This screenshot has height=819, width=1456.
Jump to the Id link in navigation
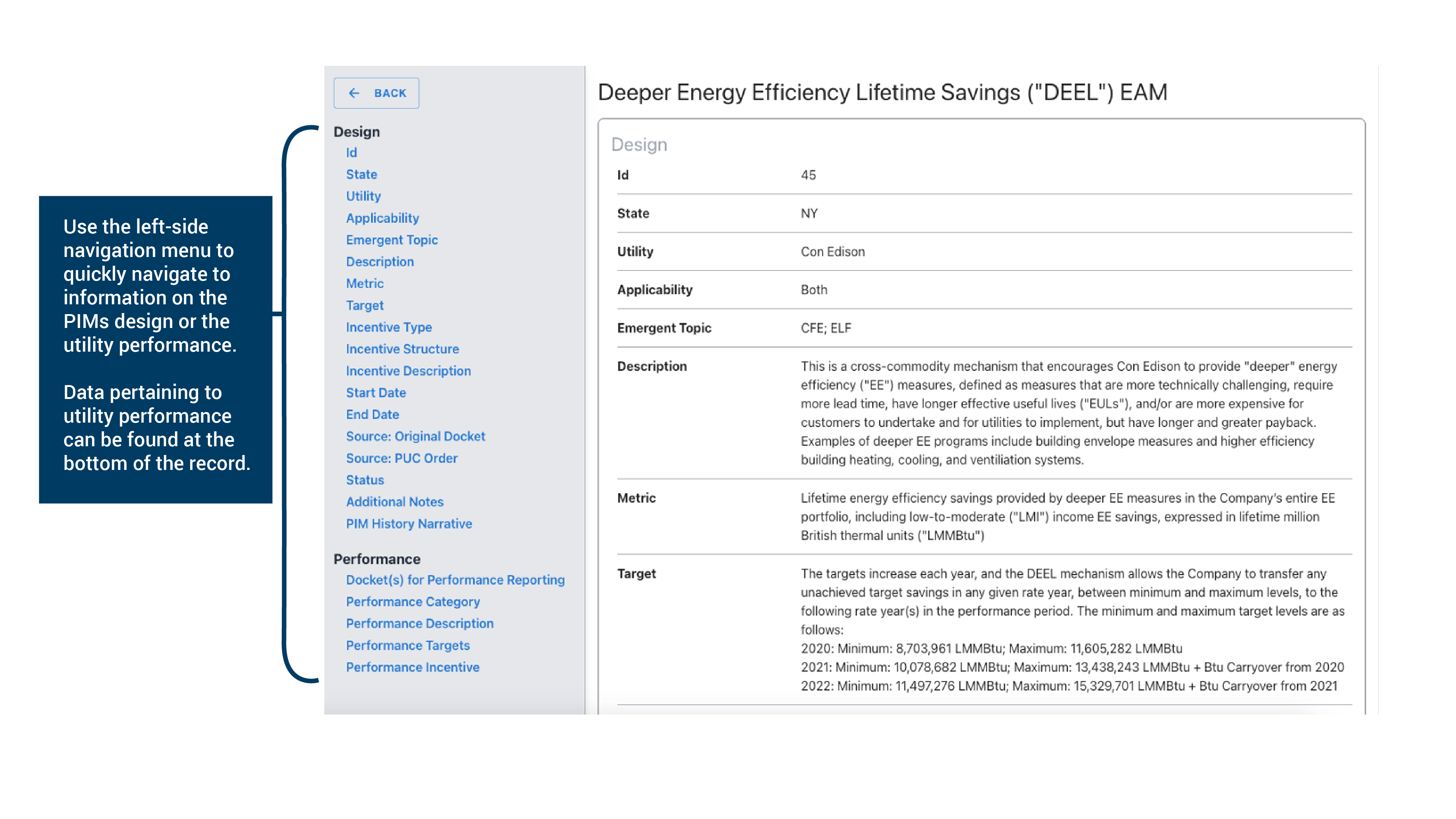(x=352, y=153)
